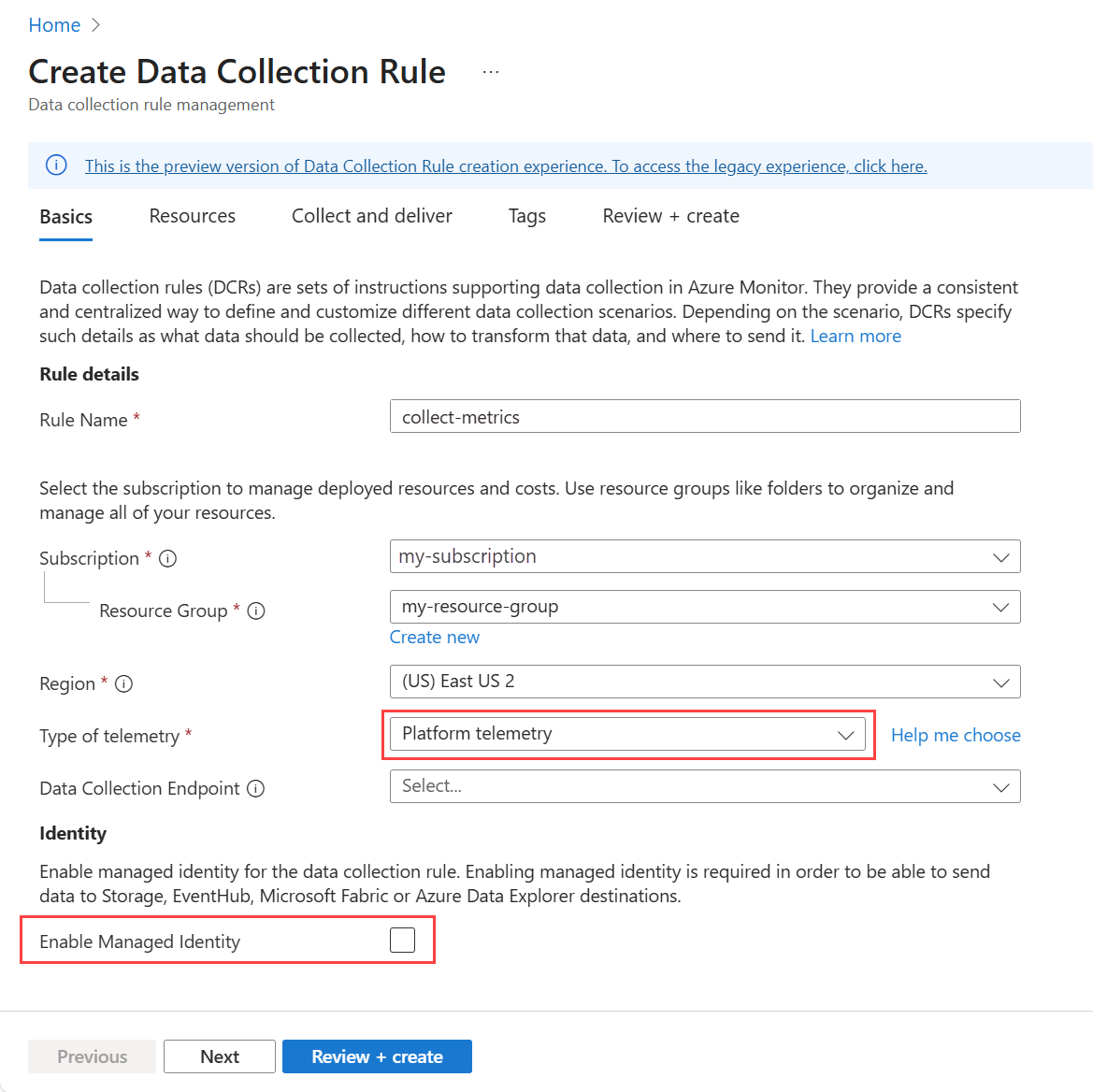This screenshot has width=1093, height=1092.
Task: Open the Type of telemetry dropdown
Action: click(627, 735)
